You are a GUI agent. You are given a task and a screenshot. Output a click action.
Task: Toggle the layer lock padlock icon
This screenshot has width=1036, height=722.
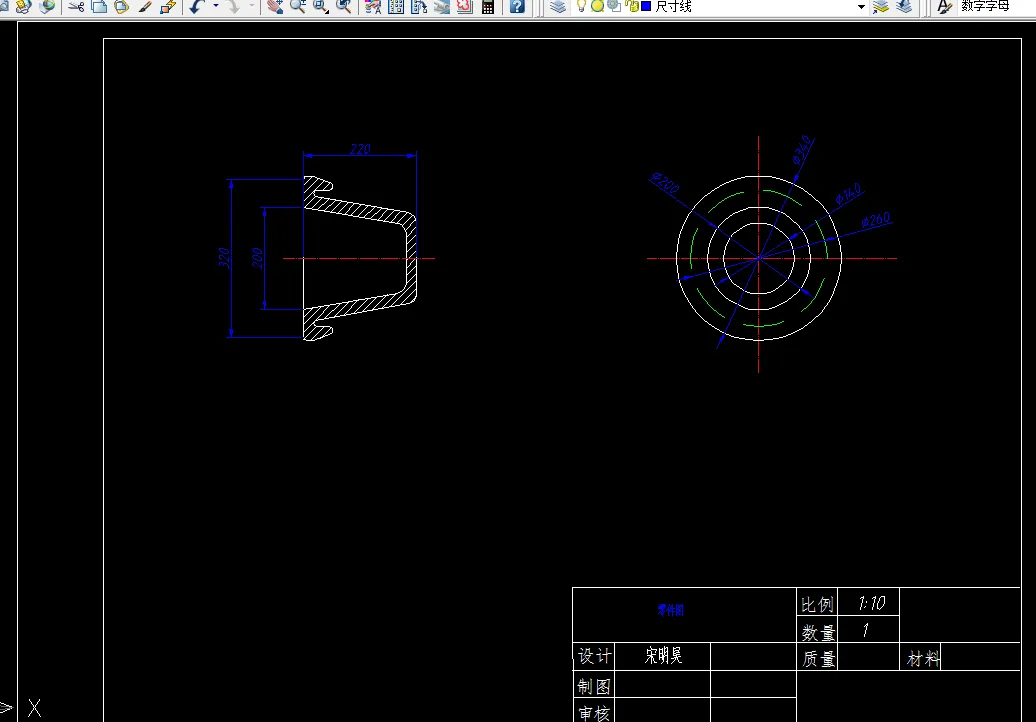click(631, 6)
